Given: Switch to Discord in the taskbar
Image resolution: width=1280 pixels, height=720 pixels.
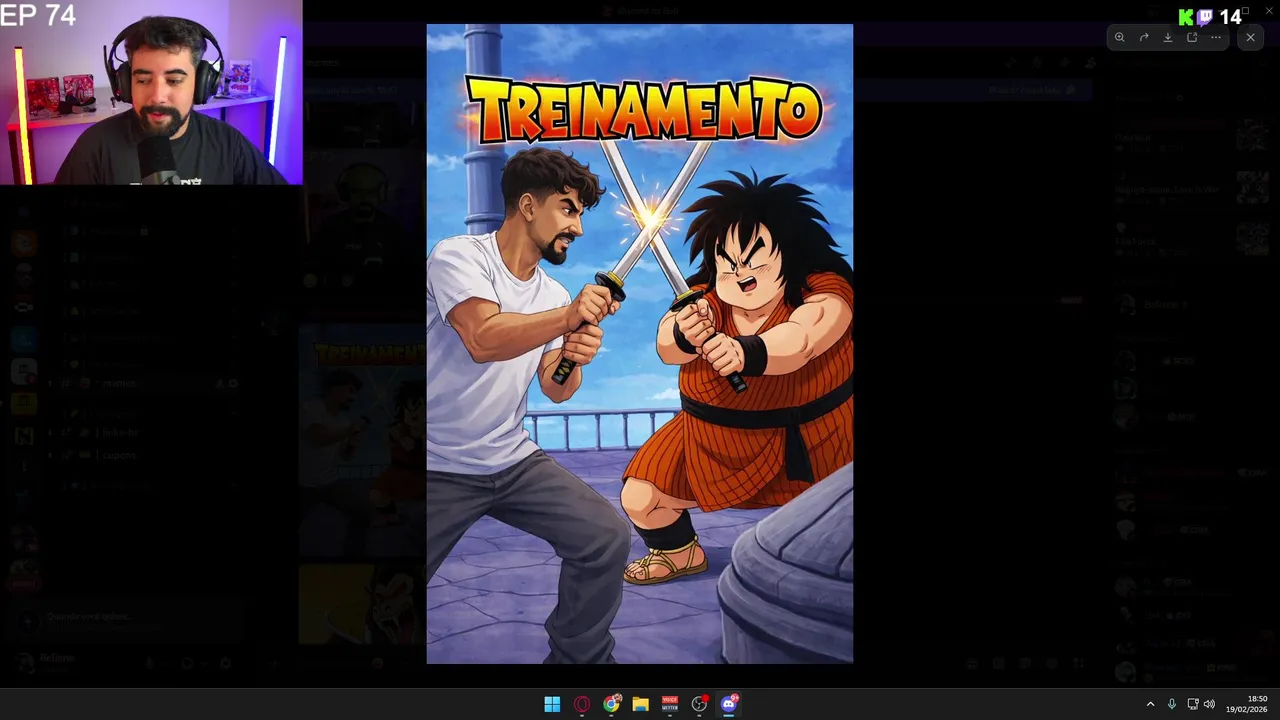Looking at the screenshot, I should tap(729, 704).
